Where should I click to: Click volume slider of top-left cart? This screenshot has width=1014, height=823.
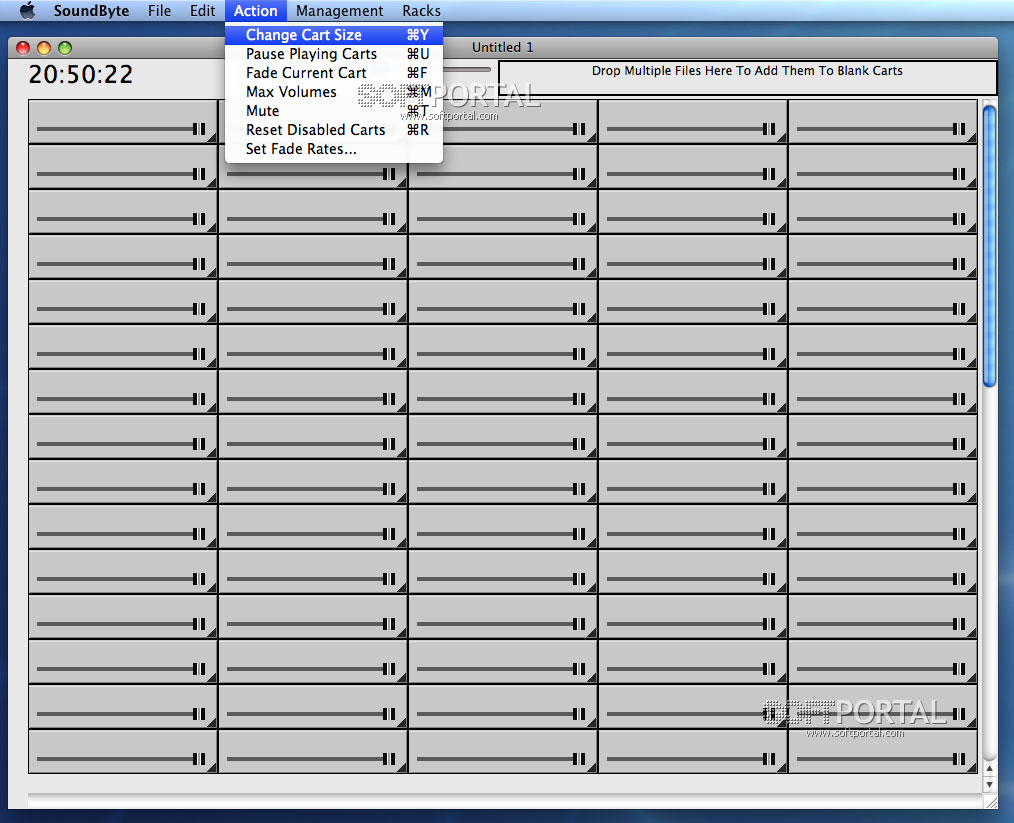(115, 129)
